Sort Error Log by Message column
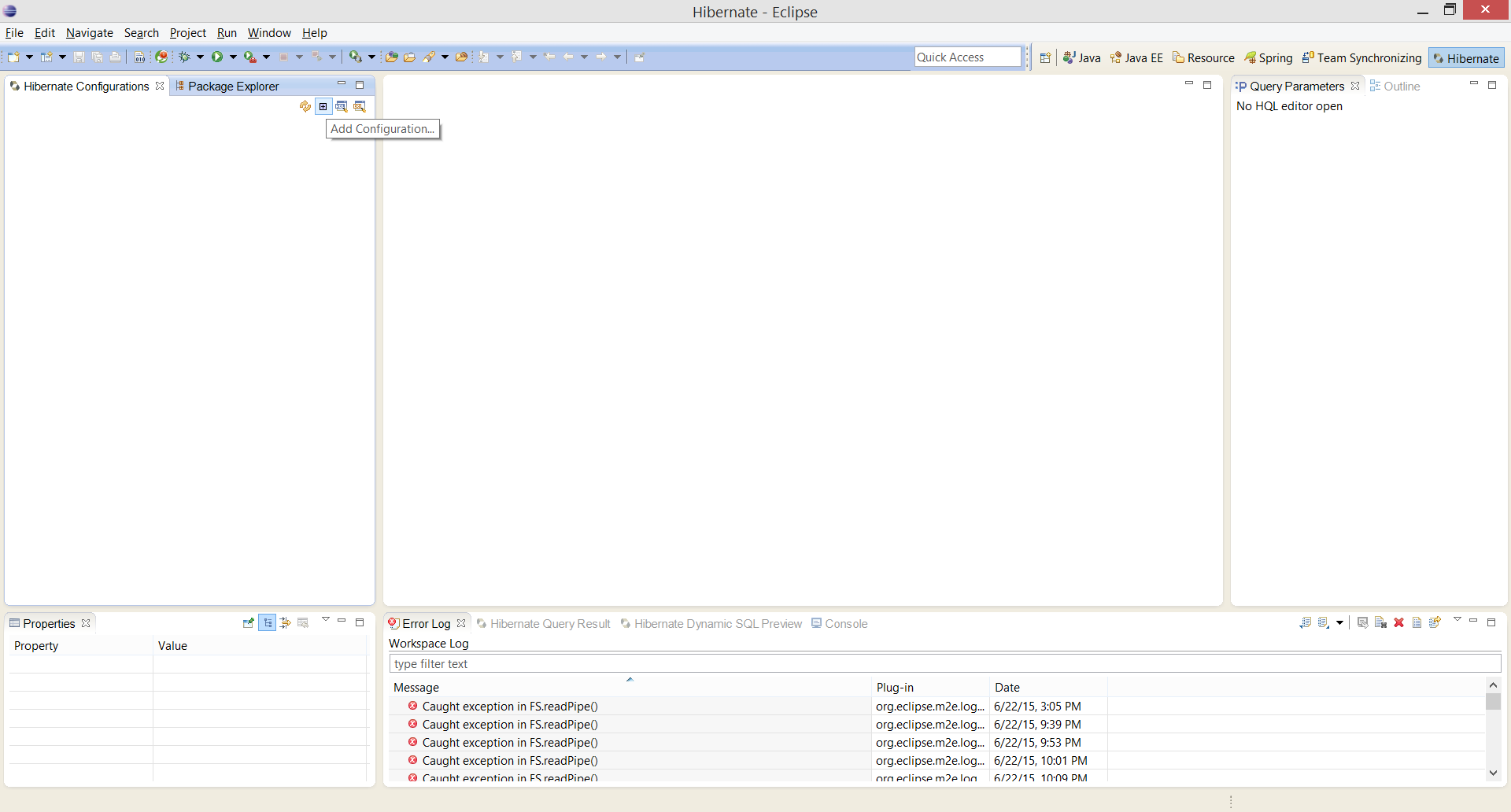Screen dimensions: 1511x812 [630, 687]
